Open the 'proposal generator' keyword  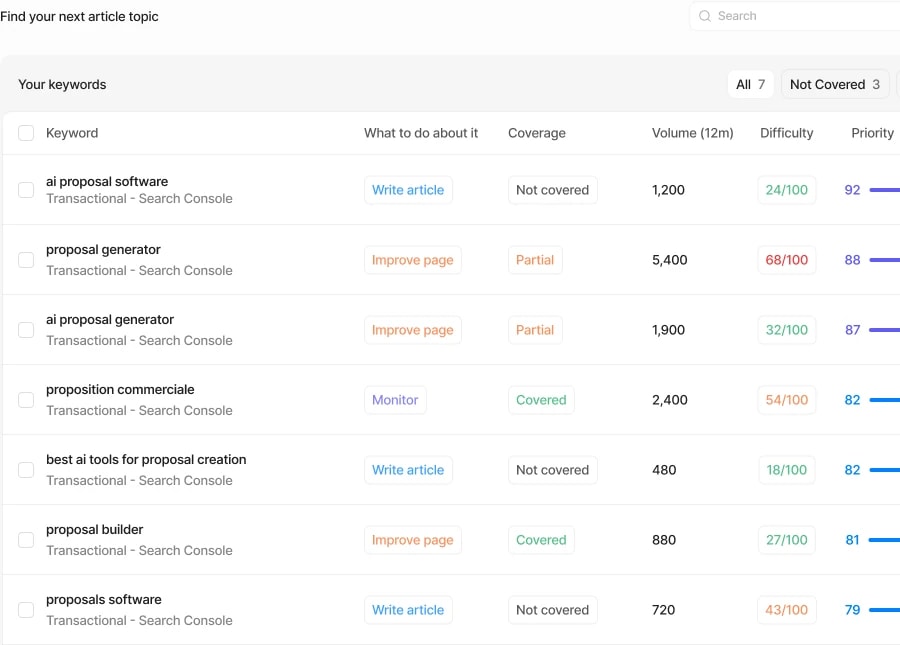[103, 250]
